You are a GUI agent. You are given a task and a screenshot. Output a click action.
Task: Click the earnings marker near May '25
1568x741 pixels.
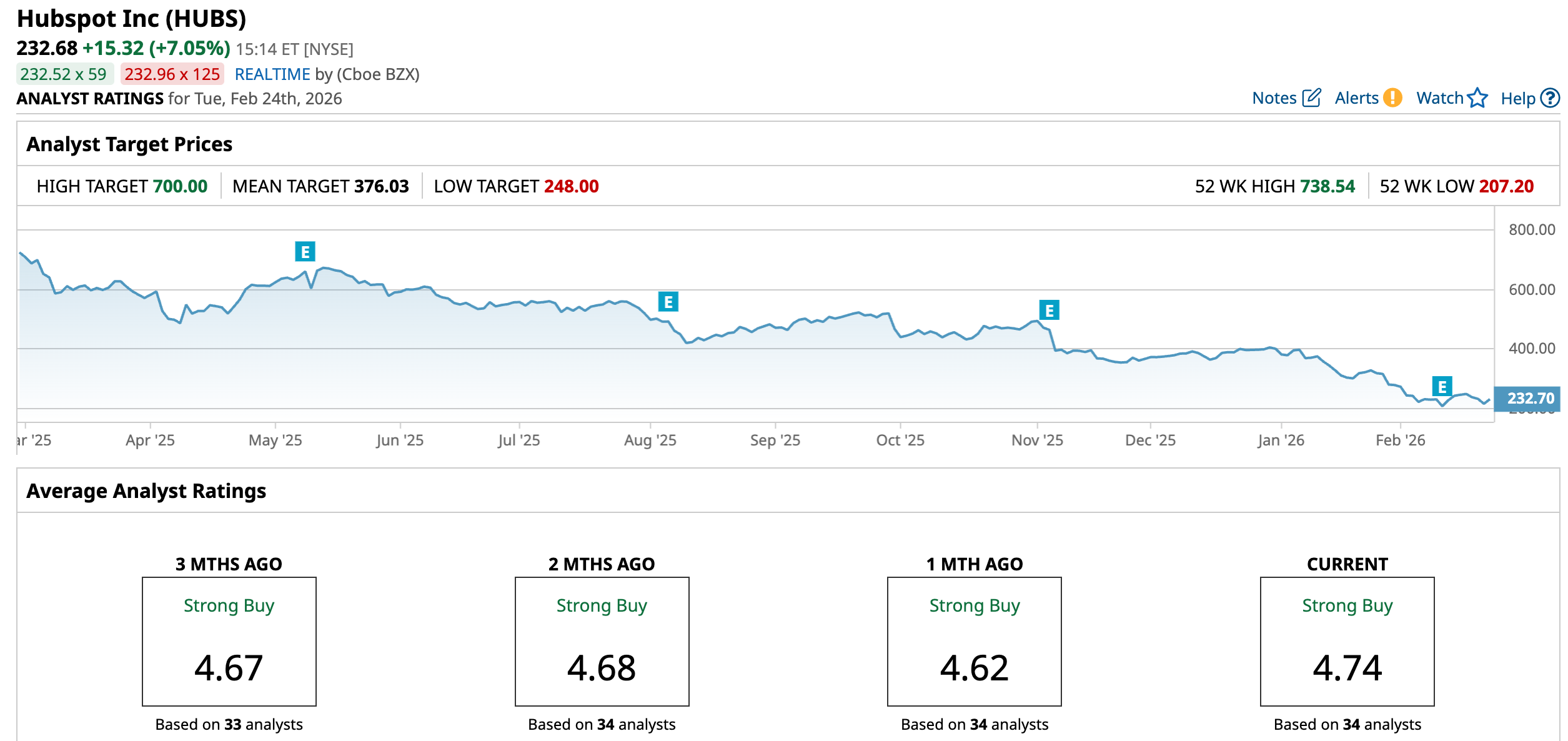[305, 252]
